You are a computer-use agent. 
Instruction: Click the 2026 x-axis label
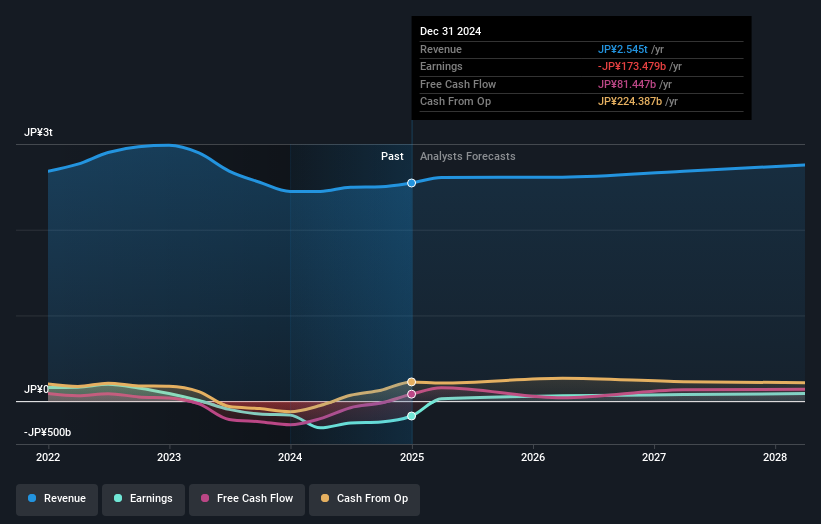(x=533, y=457)
